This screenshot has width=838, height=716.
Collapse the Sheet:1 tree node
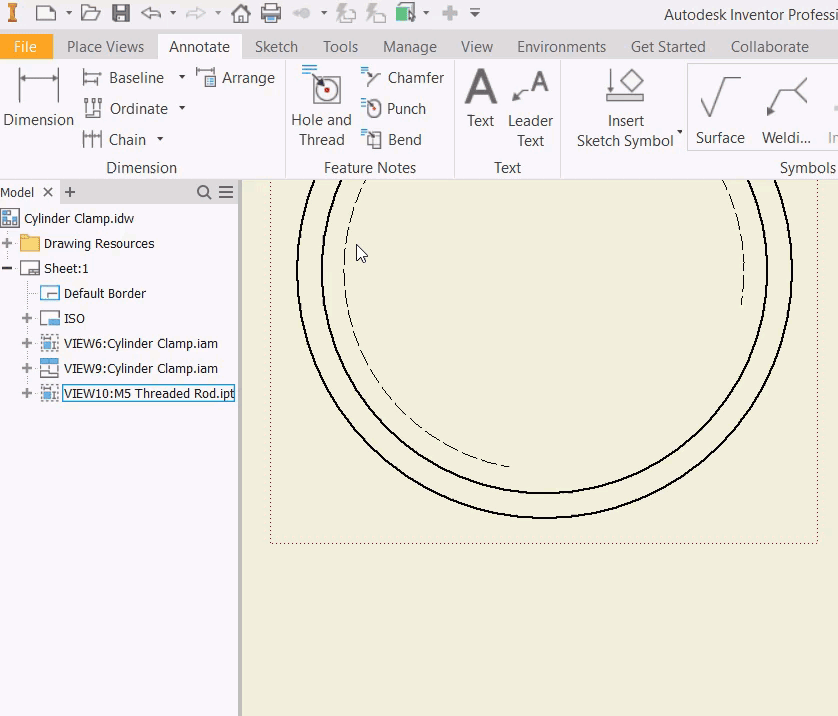(x=8, y=269)
